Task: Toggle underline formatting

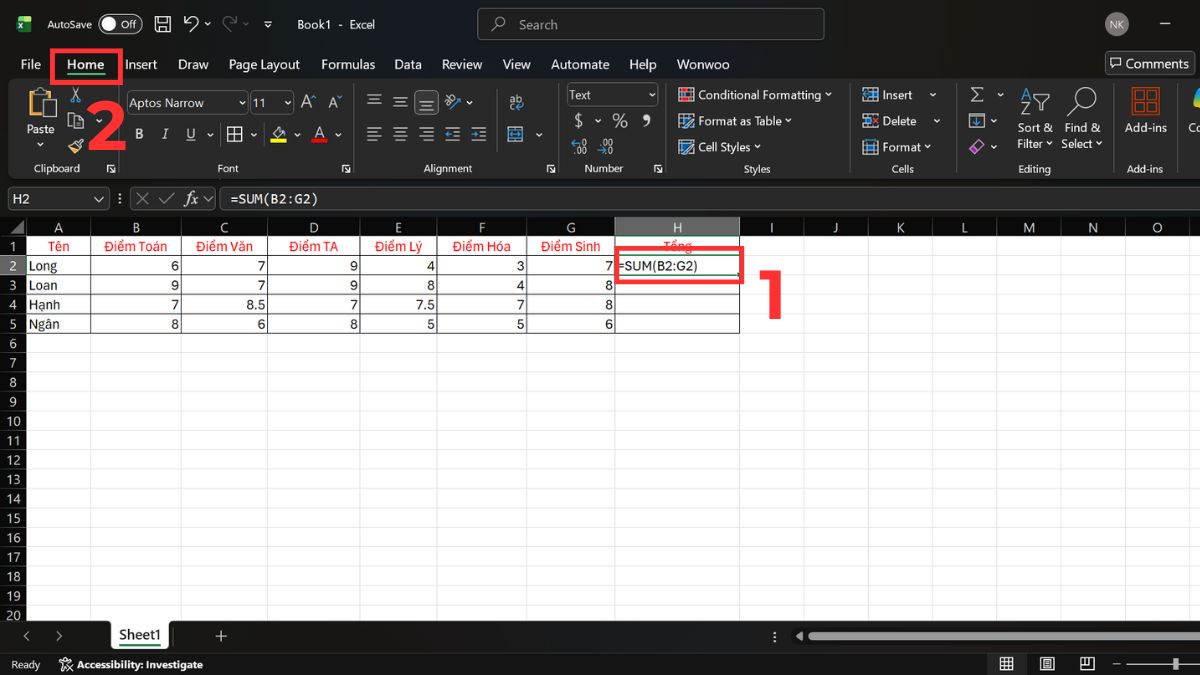Action: coord(190,133)
